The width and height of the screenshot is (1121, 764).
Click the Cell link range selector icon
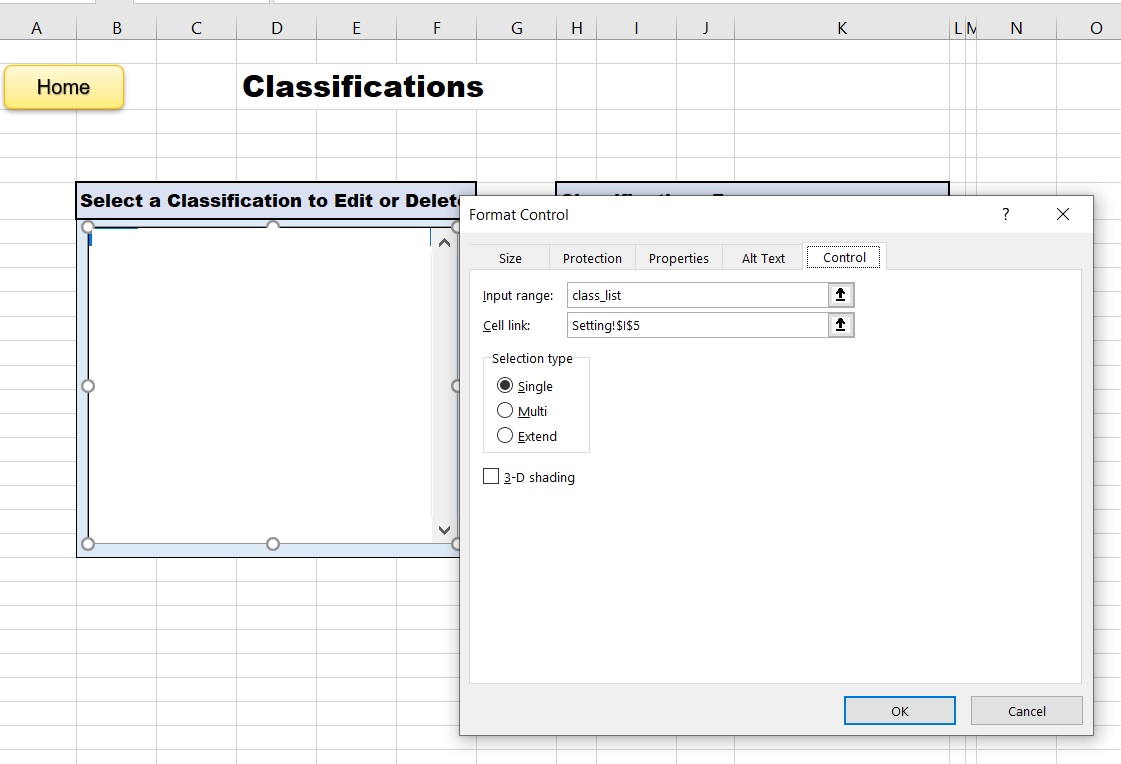841,325
